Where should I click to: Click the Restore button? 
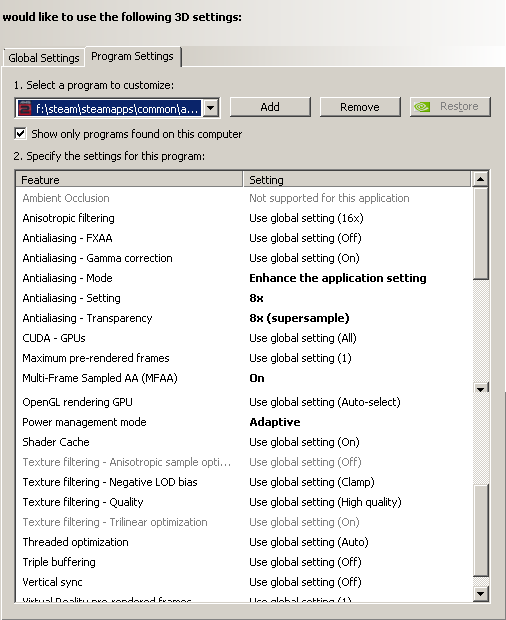click(450, 107)
